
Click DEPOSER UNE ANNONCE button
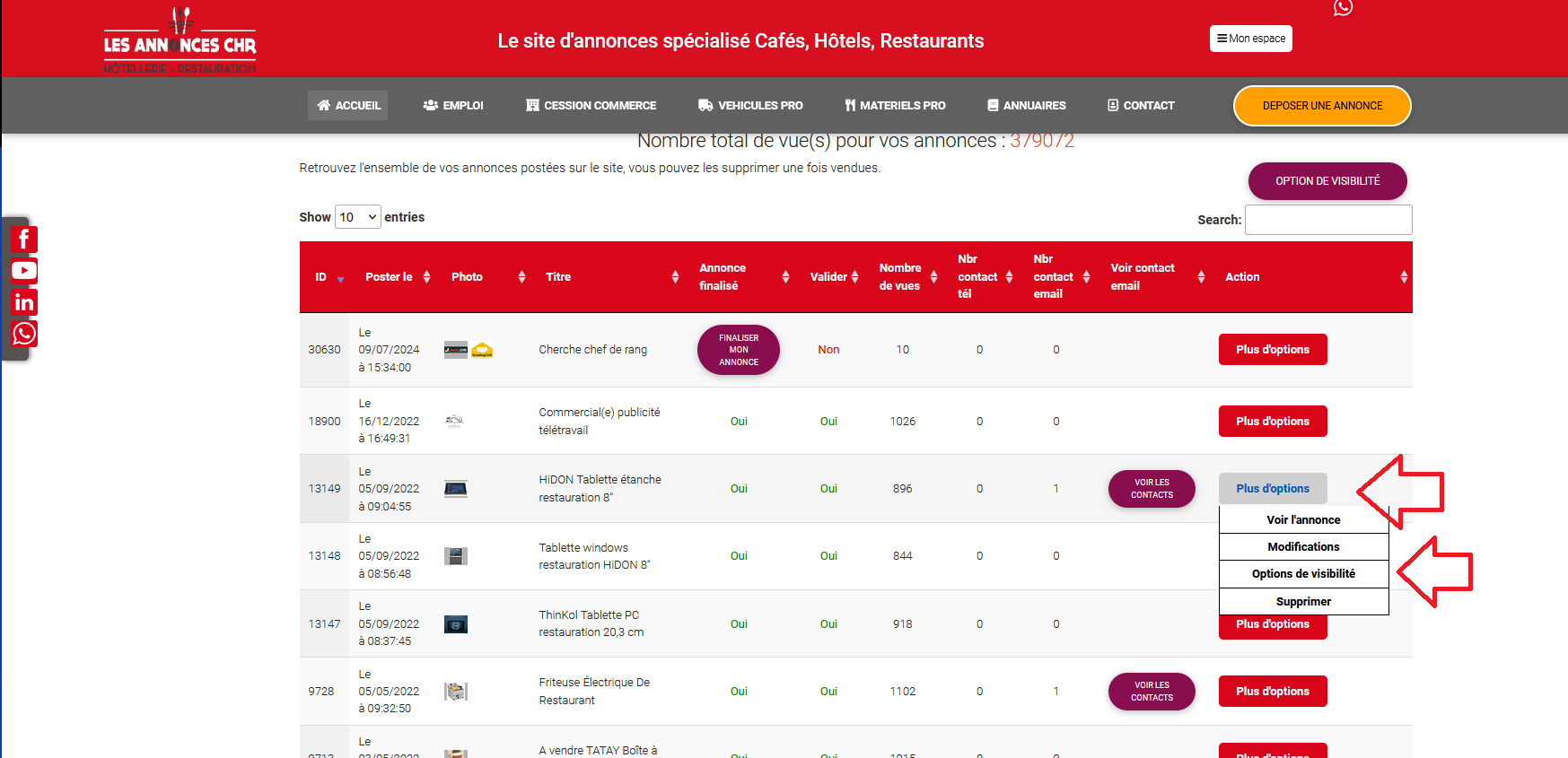1322,106
